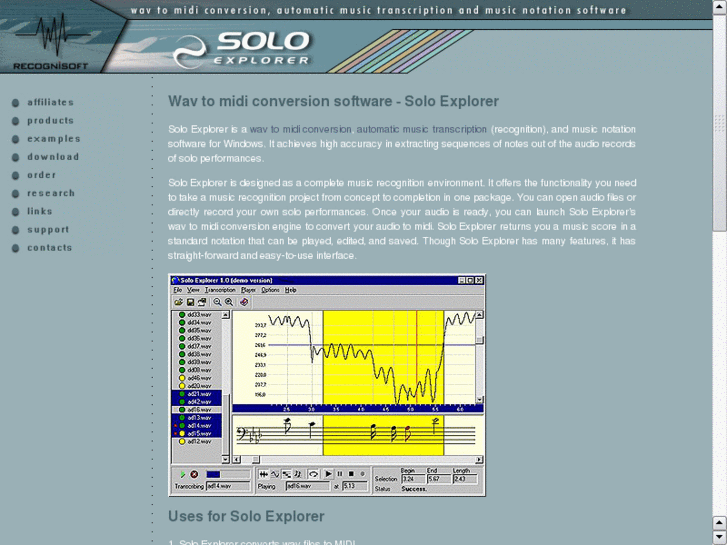Toggle the music score view button
This screenshot has height=545, width=727.
point(298,474)
